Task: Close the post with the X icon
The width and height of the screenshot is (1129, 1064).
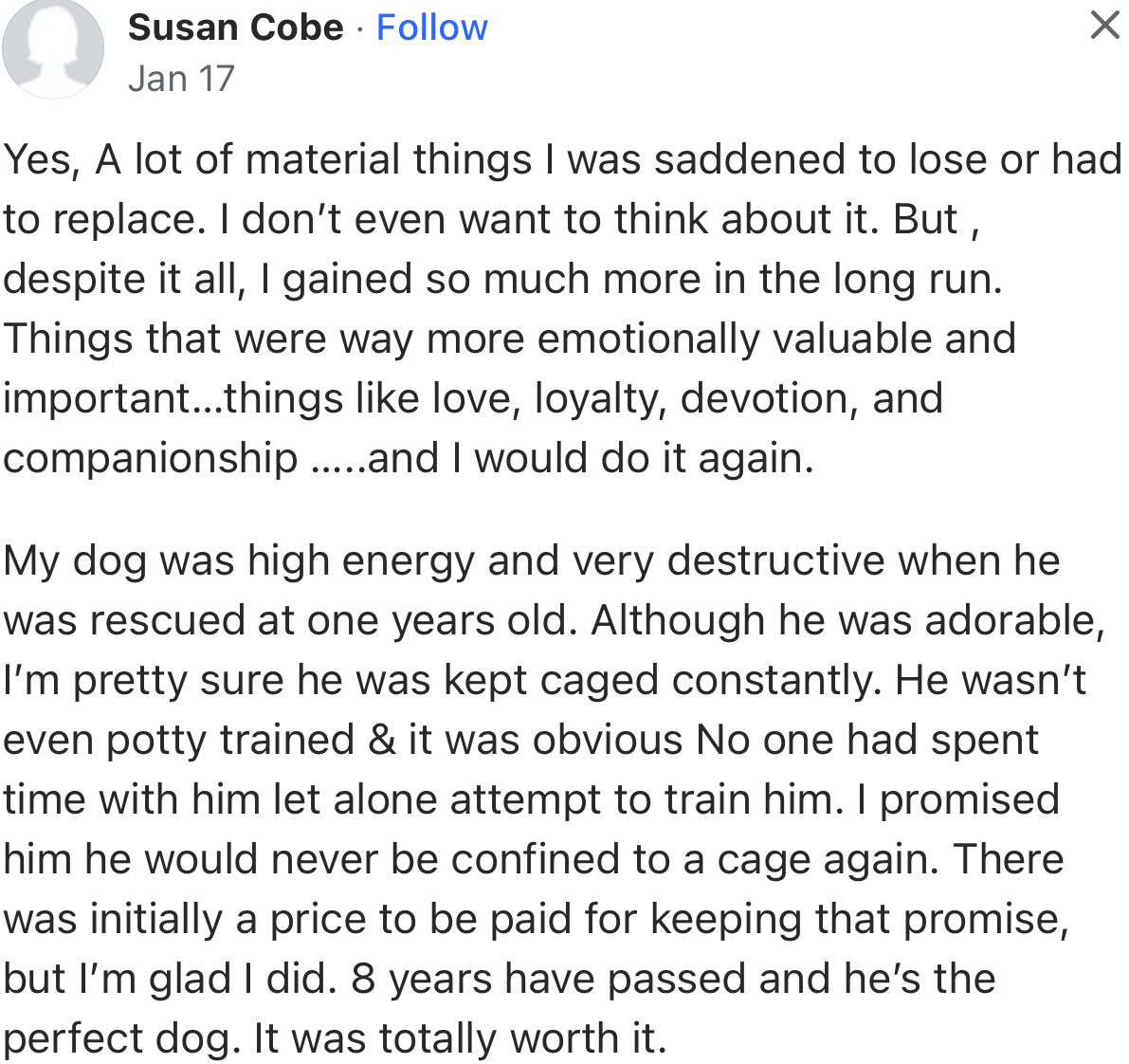Action: (x=1104, y=25)
